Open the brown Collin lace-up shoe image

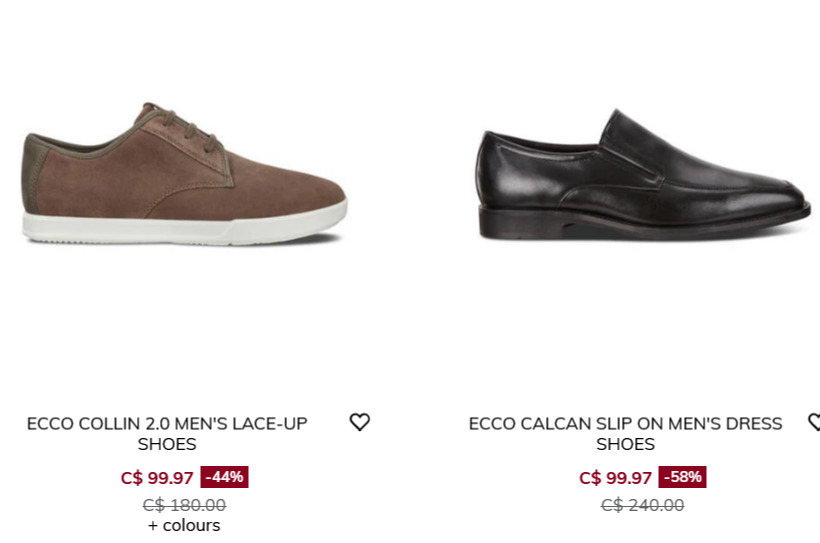click(x=185, y=175)
